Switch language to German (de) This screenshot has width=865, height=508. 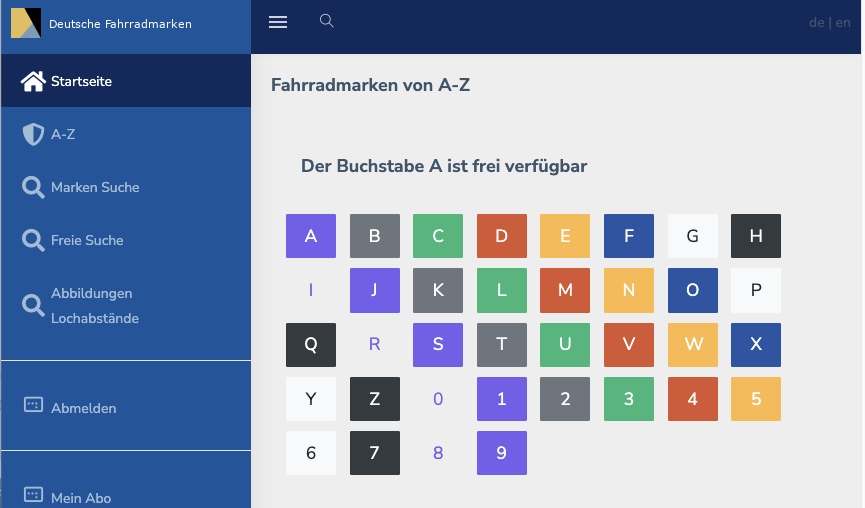click(816, 23)
